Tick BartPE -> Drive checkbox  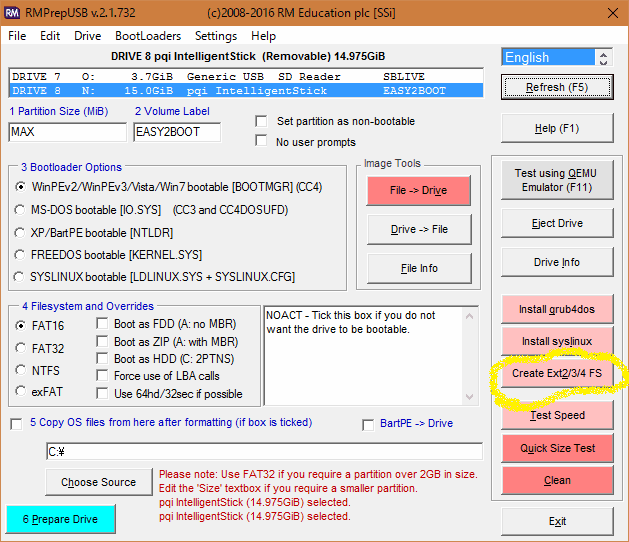(x=368, y=425)
